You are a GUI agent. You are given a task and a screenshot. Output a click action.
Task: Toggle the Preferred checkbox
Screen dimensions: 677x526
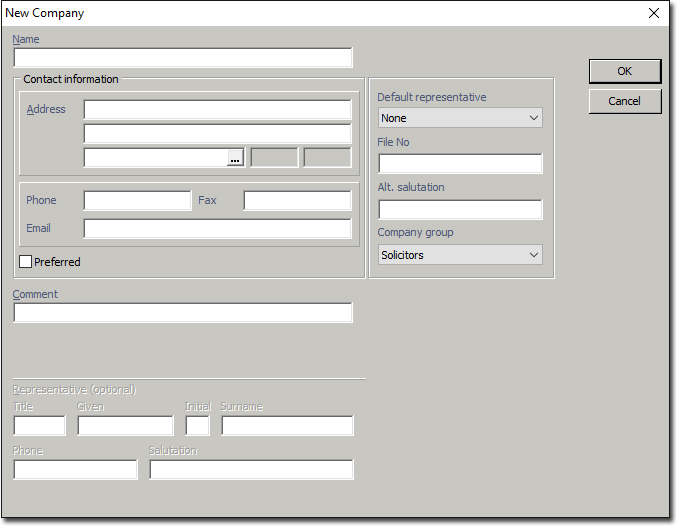26,262
